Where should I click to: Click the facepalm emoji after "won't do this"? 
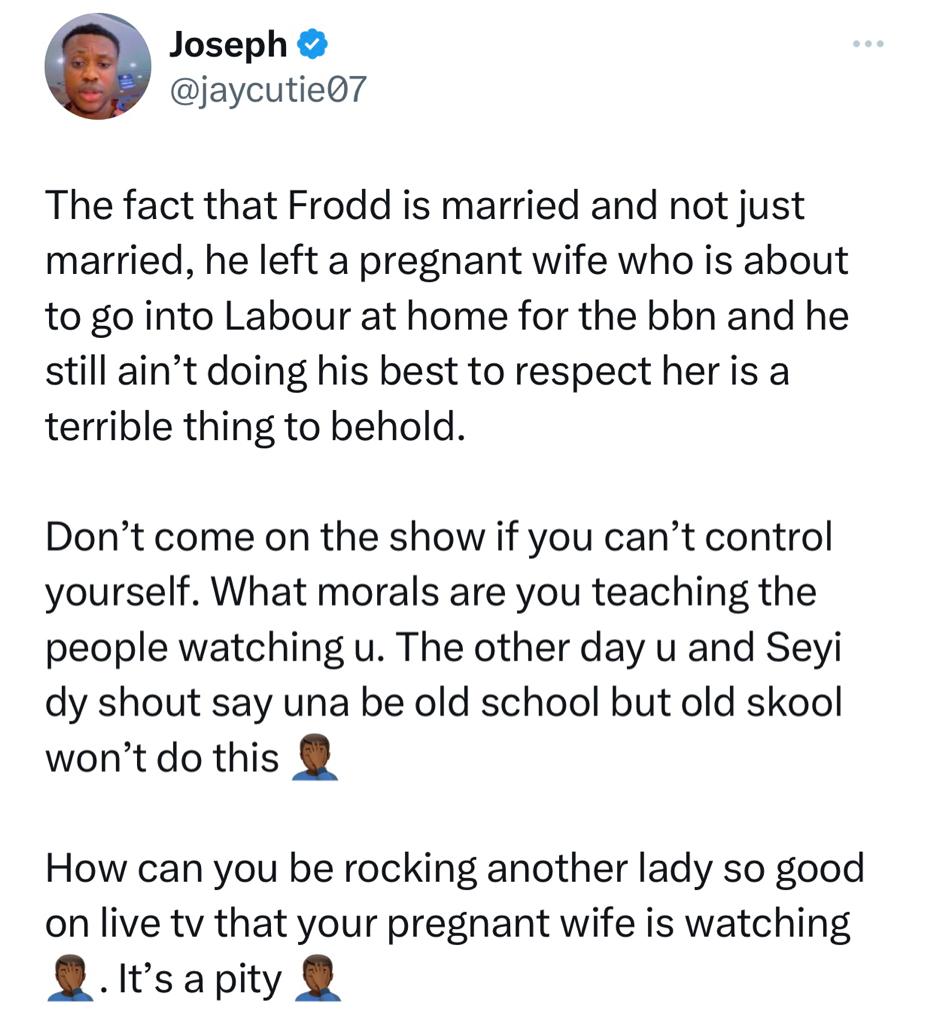tap(315, 758)
